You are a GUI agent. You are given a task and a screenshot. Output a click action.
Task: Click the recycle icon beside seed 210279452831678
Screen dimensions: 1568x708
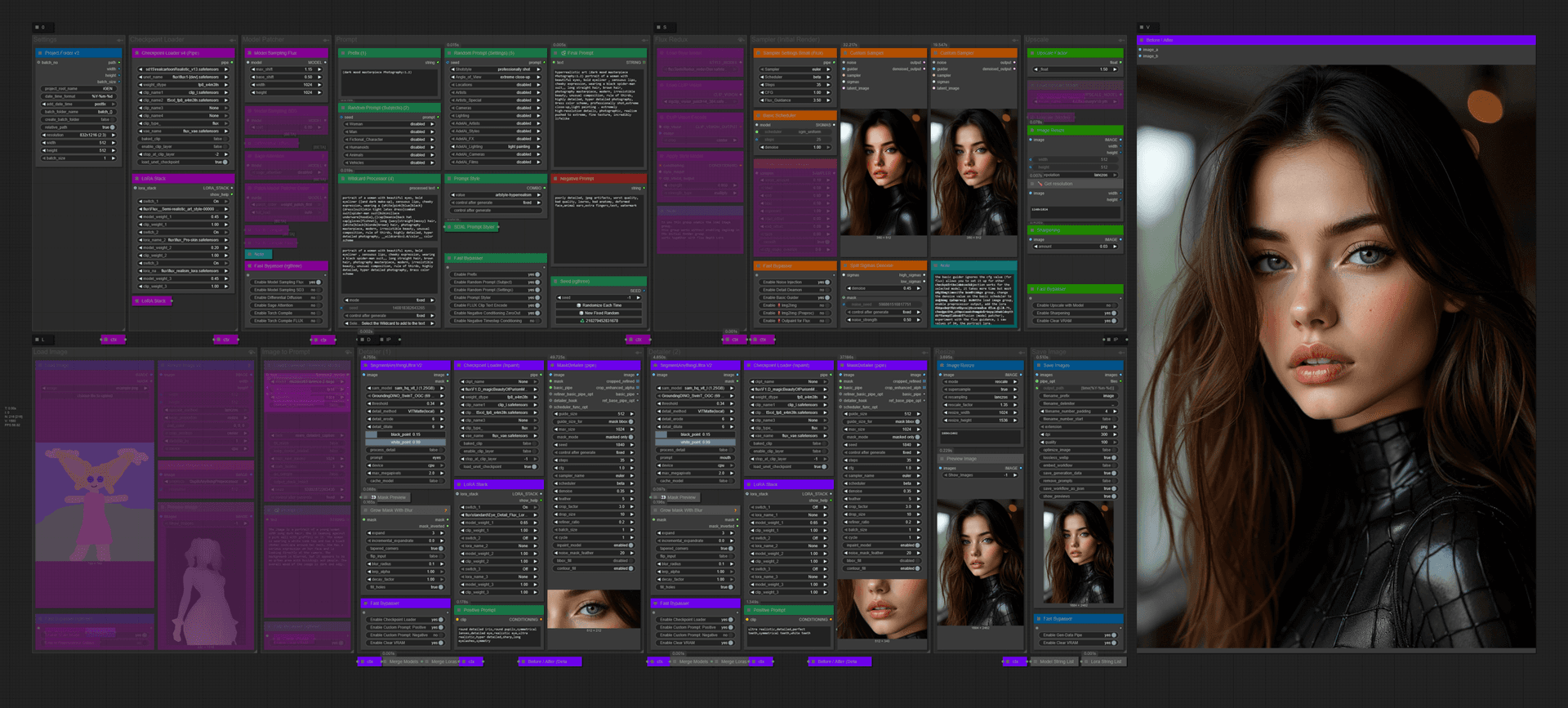pyautogui.click(x=581, y=321)
